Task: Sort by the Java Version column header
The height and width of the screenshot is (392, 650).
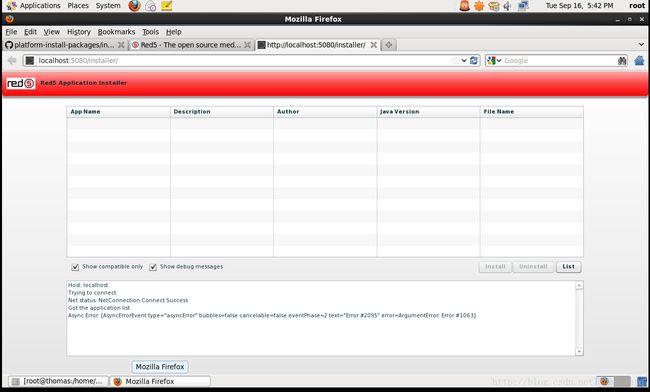Action: 428,112
